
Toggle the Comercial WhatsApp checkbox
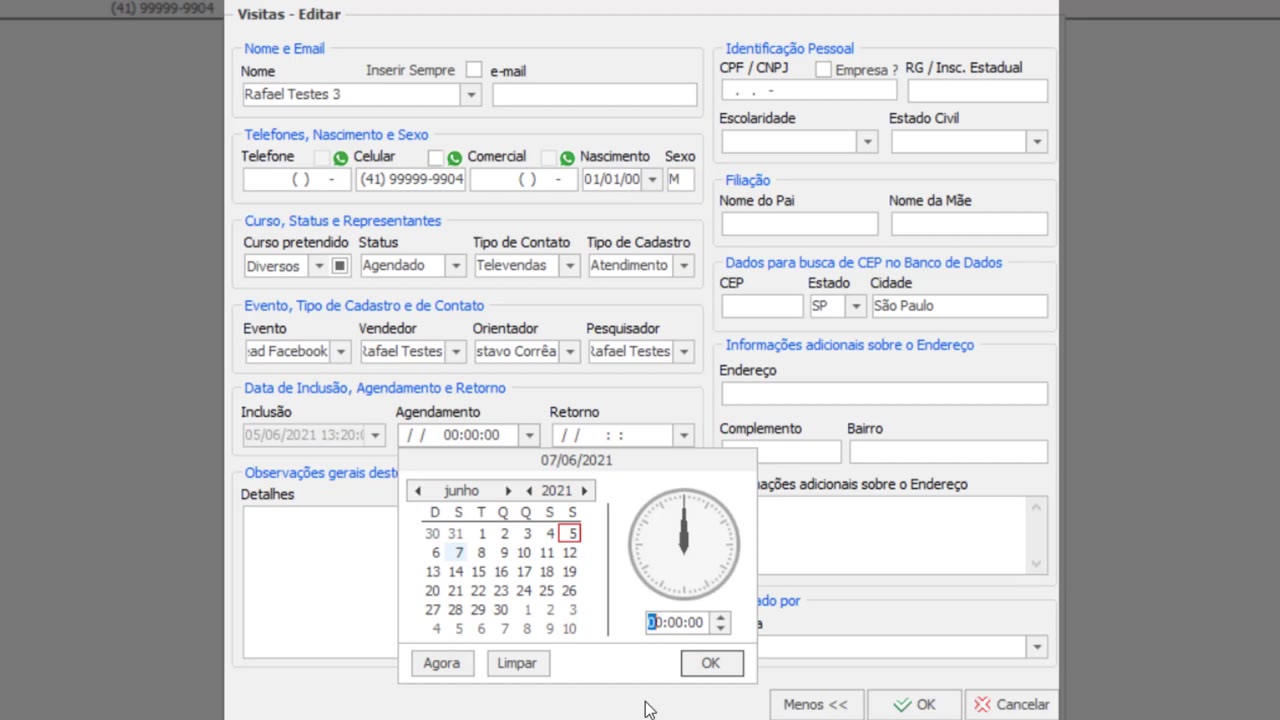(x=548, y=158)
